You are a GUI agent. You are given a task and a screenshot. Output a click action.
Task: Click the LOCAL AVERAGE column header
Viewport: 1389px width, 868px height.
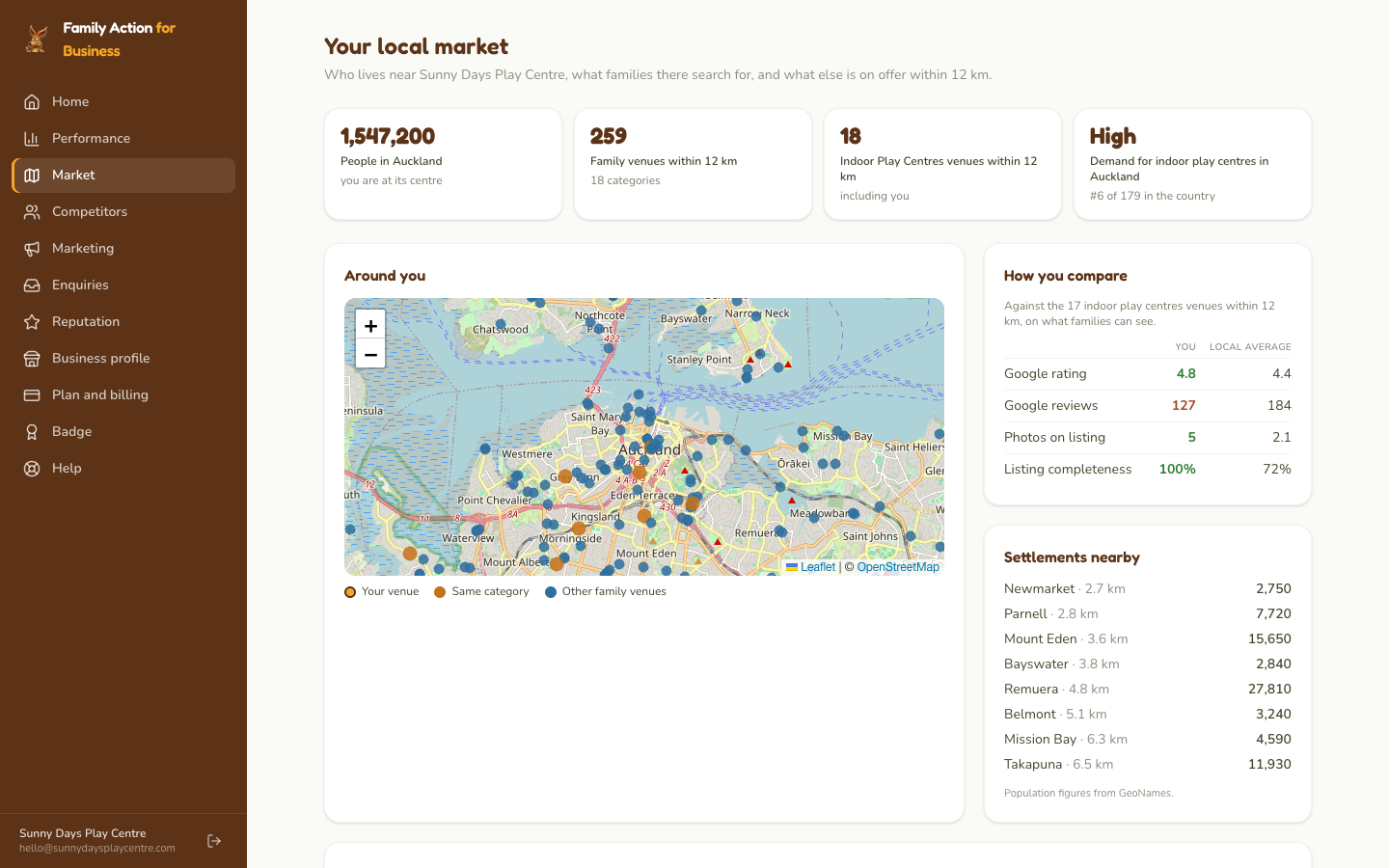tap(1250, 347)
